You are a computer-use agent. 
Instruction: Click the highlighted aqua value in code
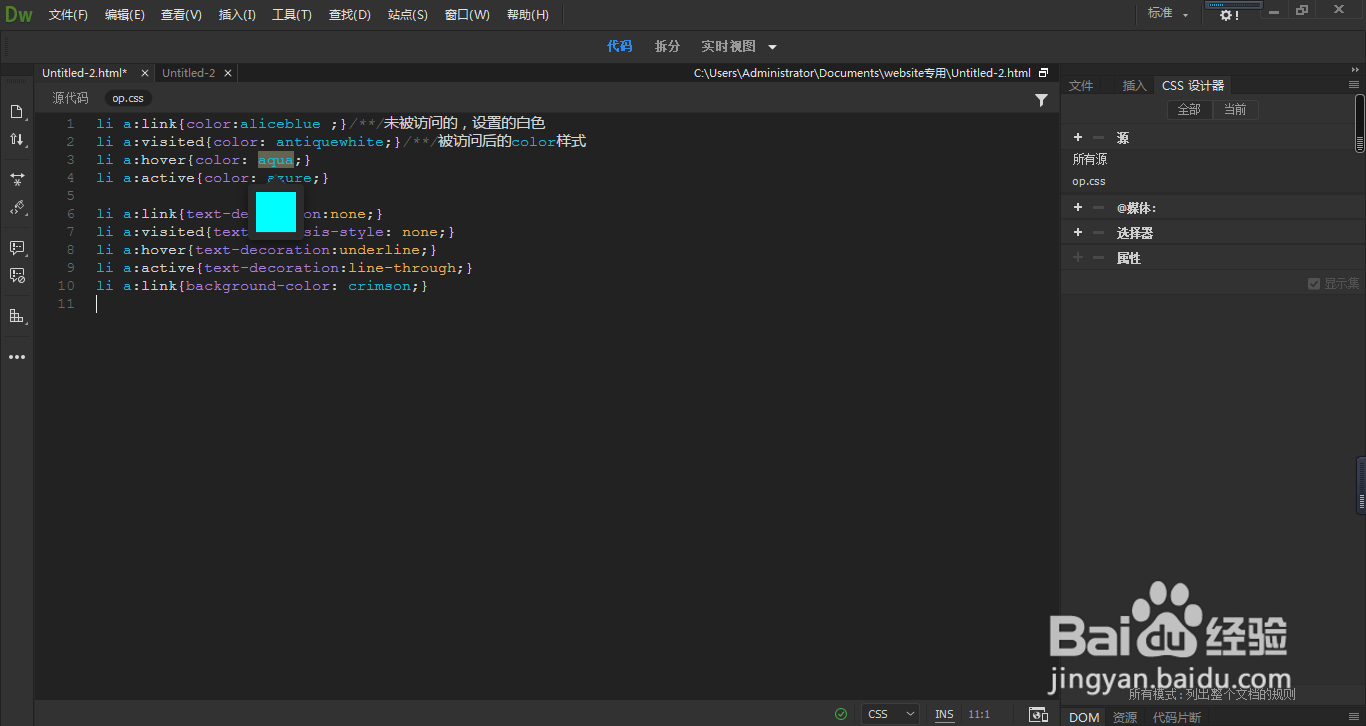(x=275, y=160)
